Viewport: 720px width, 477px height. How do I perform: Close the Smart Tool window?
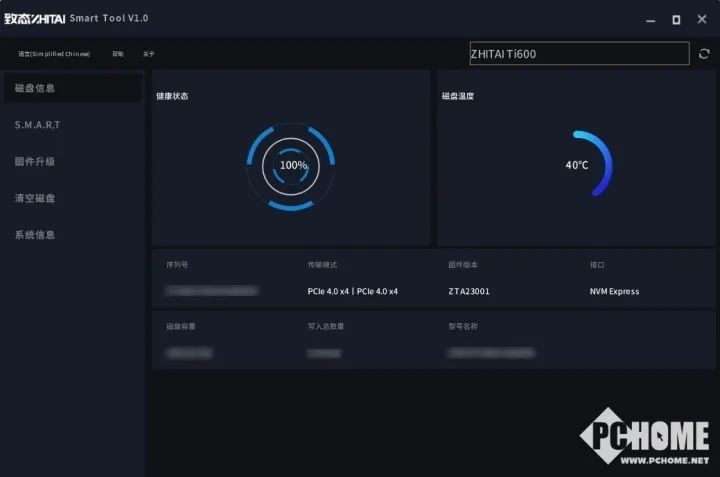[702, 19]
